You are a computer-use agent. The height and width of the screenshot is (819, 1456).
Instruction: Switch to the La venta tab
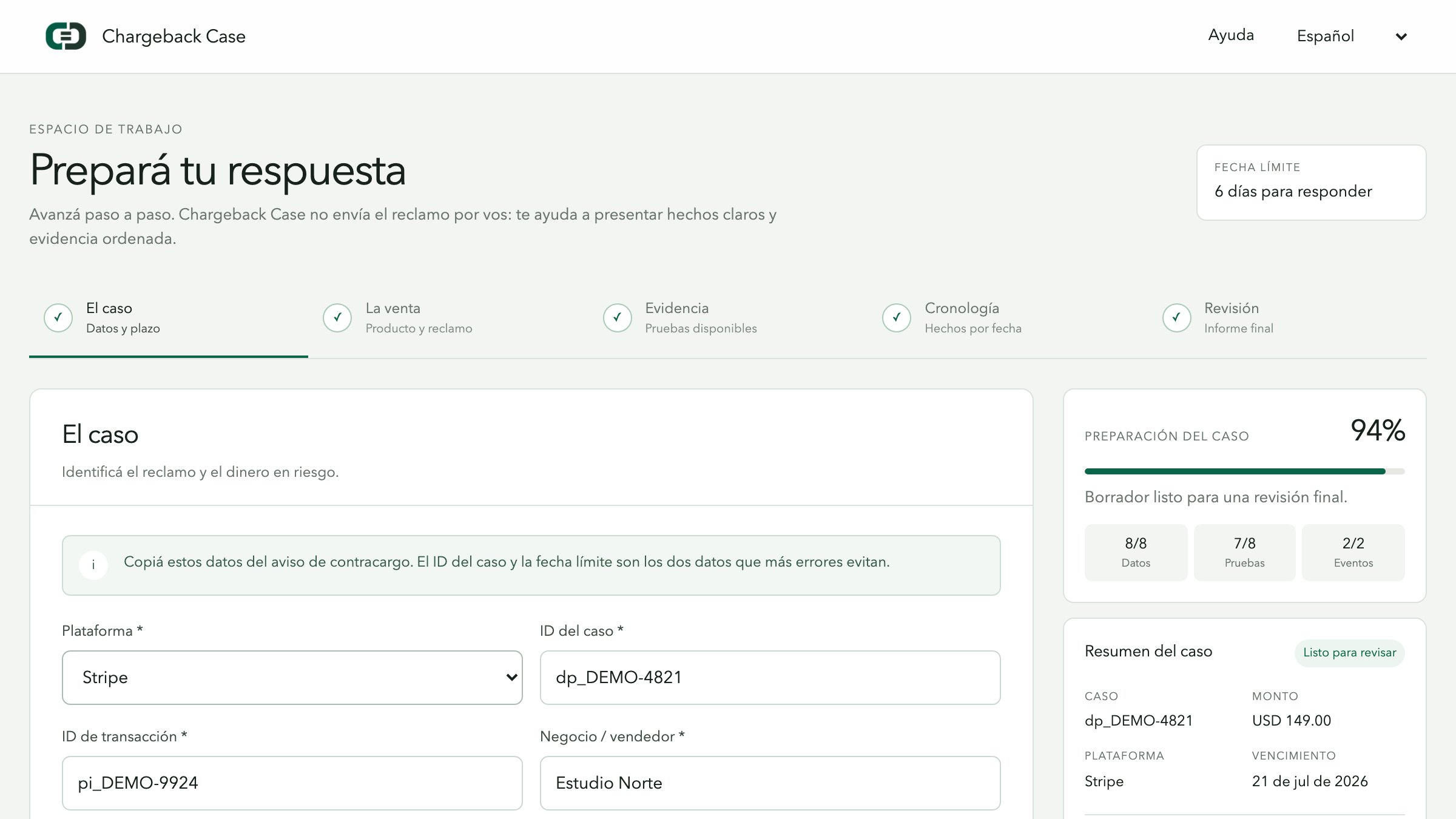[448, 318]
